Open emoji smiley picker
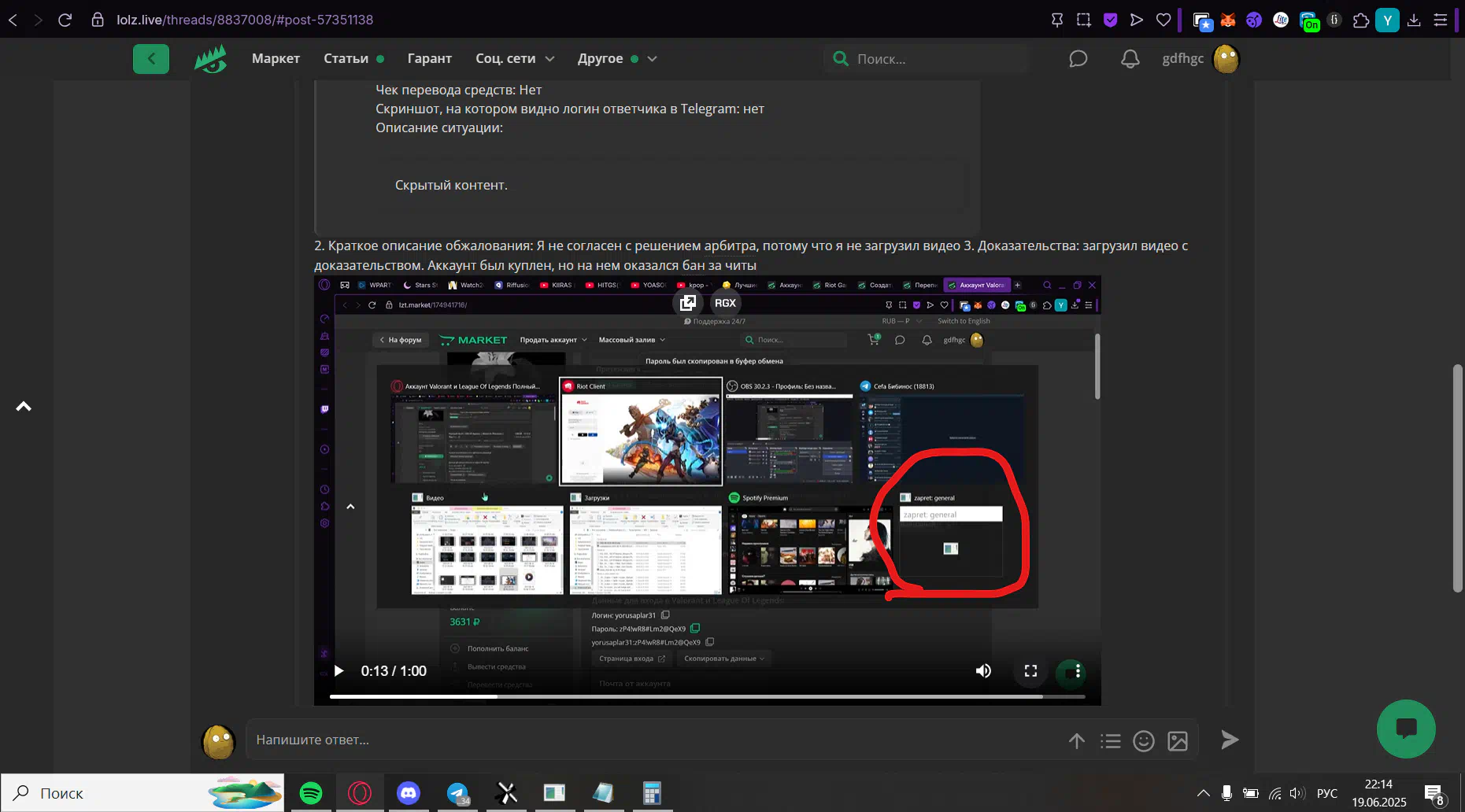The image size is (1465, 812). [x=1144, y=740]
